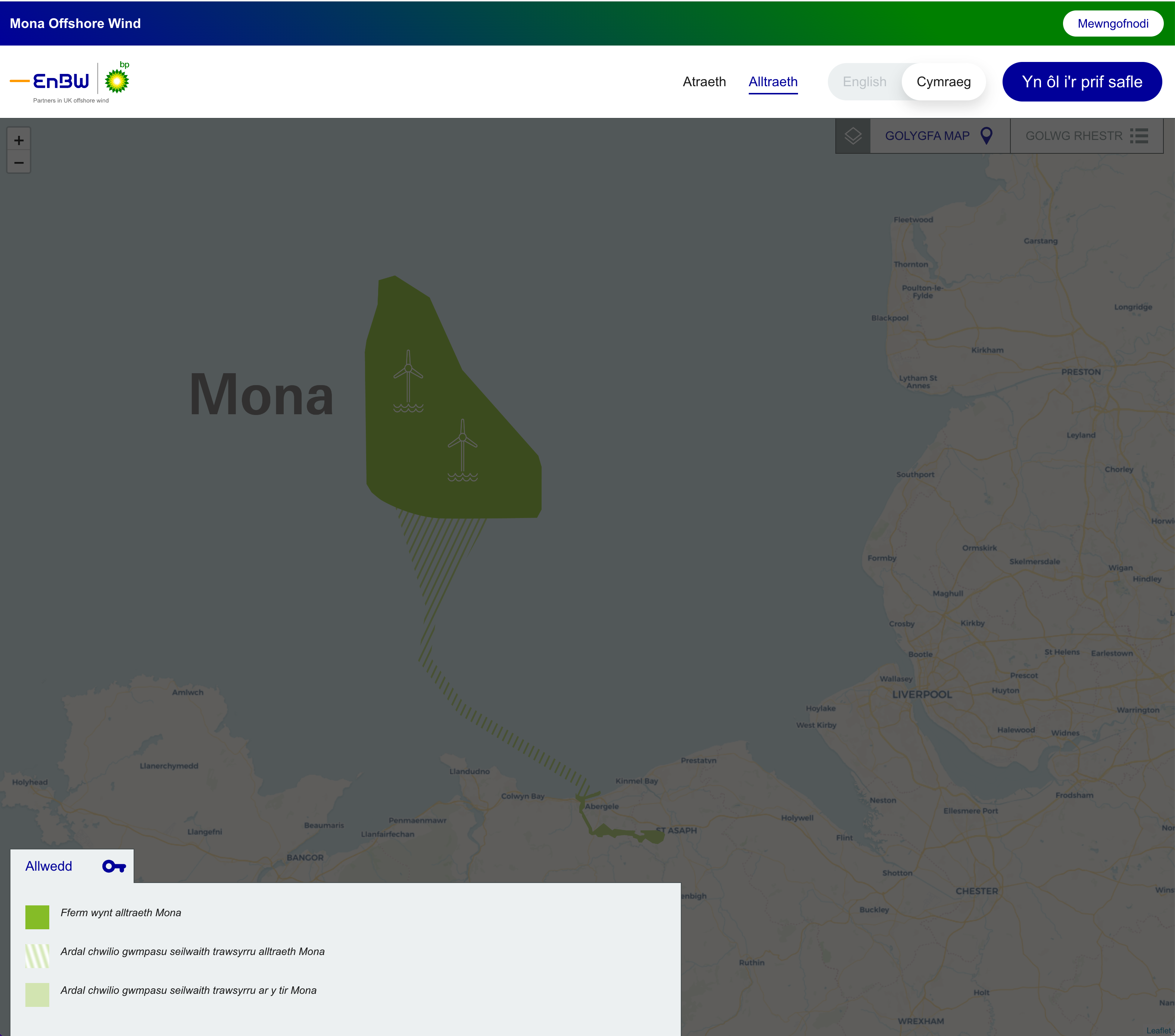Zoom in the map with plus button
Image resolution: width=1175 pixels, height=1036 pixels.
19,140
